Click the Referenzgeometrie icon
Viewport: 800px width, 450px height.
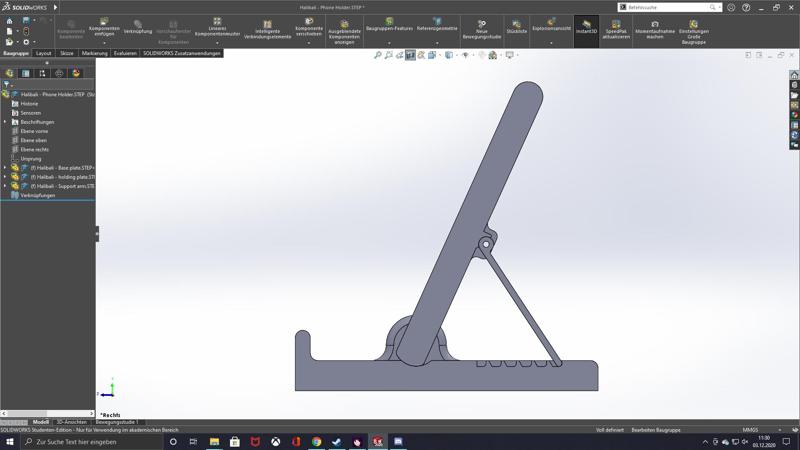tap(437, 24)
